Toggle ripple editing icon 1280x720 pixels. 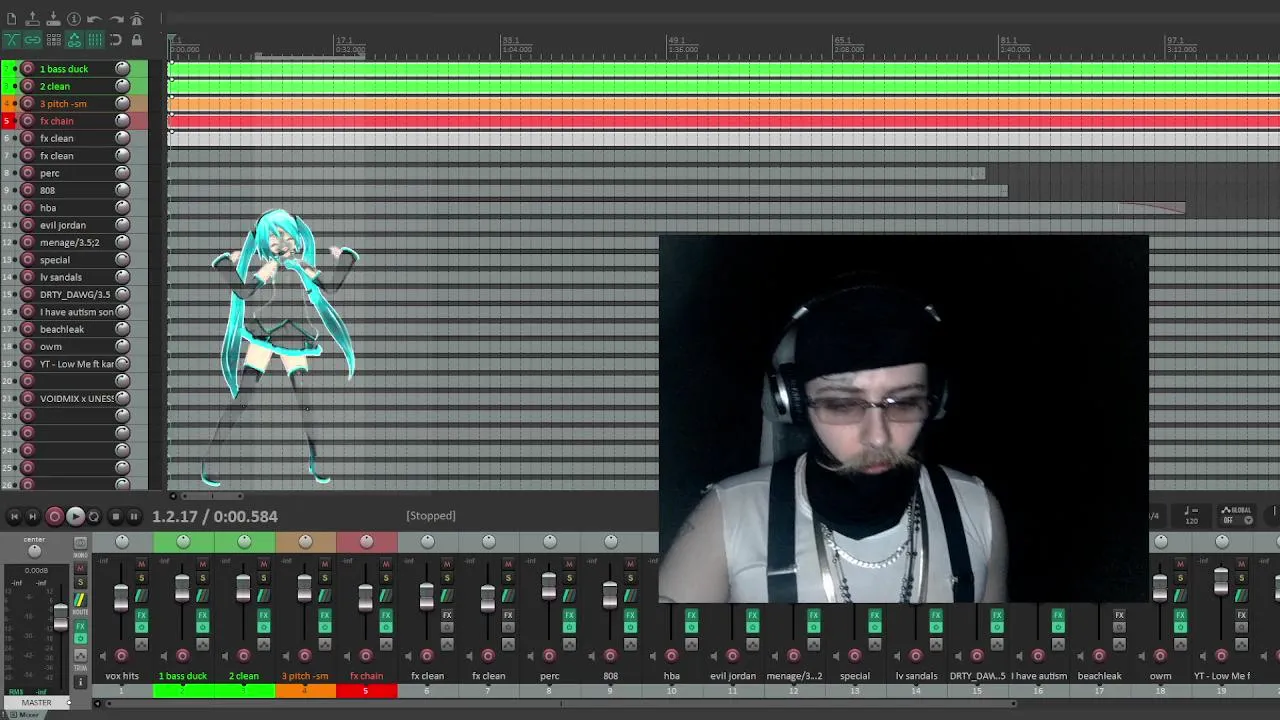pyautogui.click(x=53, y=40)
